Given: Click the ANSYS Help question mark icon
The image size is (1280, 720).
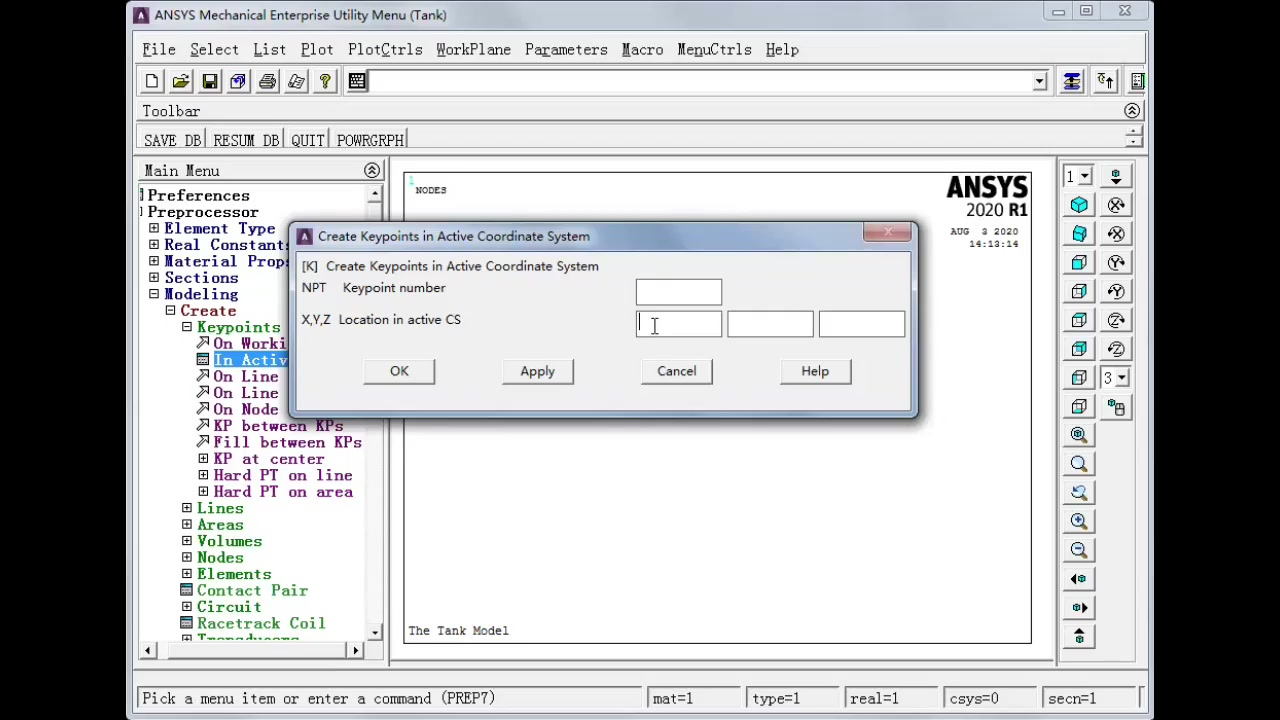Looking at the screenshot, I should click(x=325, y=81).
